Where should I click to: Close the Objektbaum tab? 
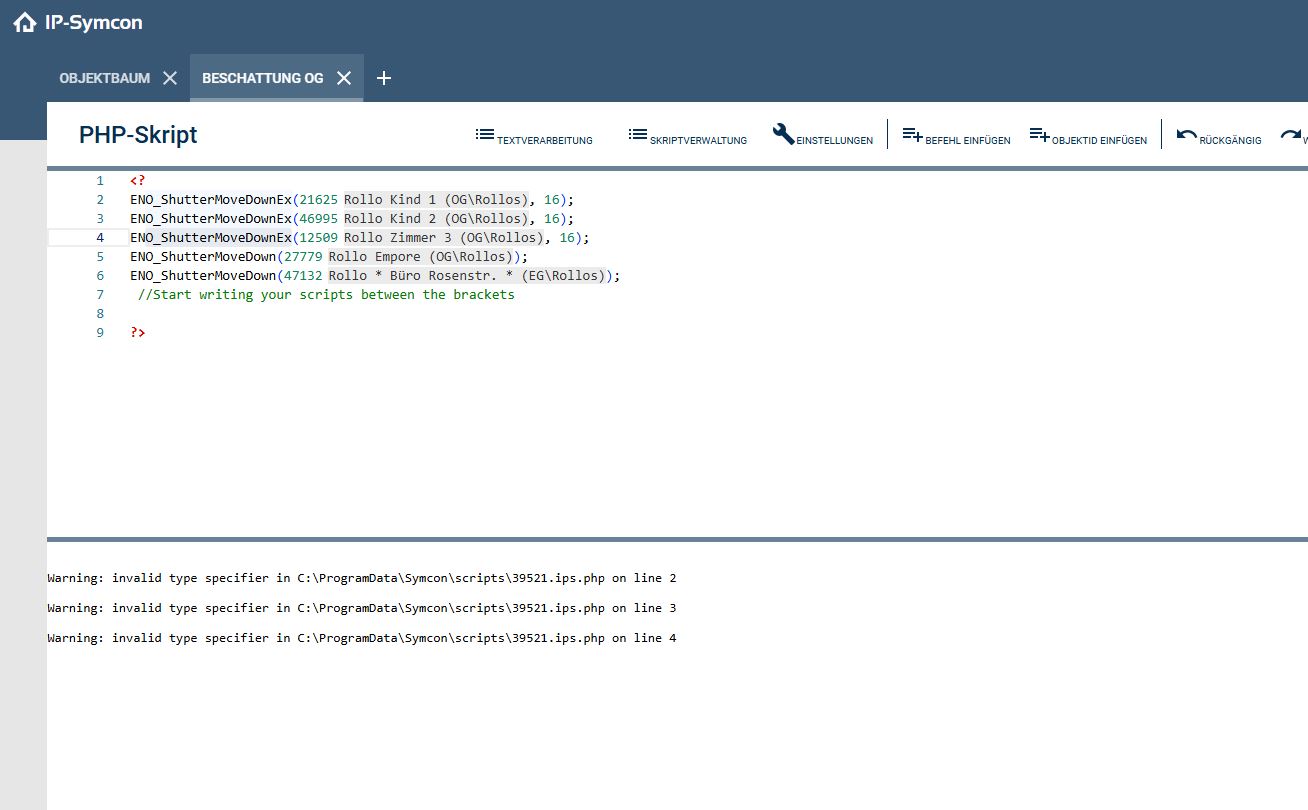170,78
